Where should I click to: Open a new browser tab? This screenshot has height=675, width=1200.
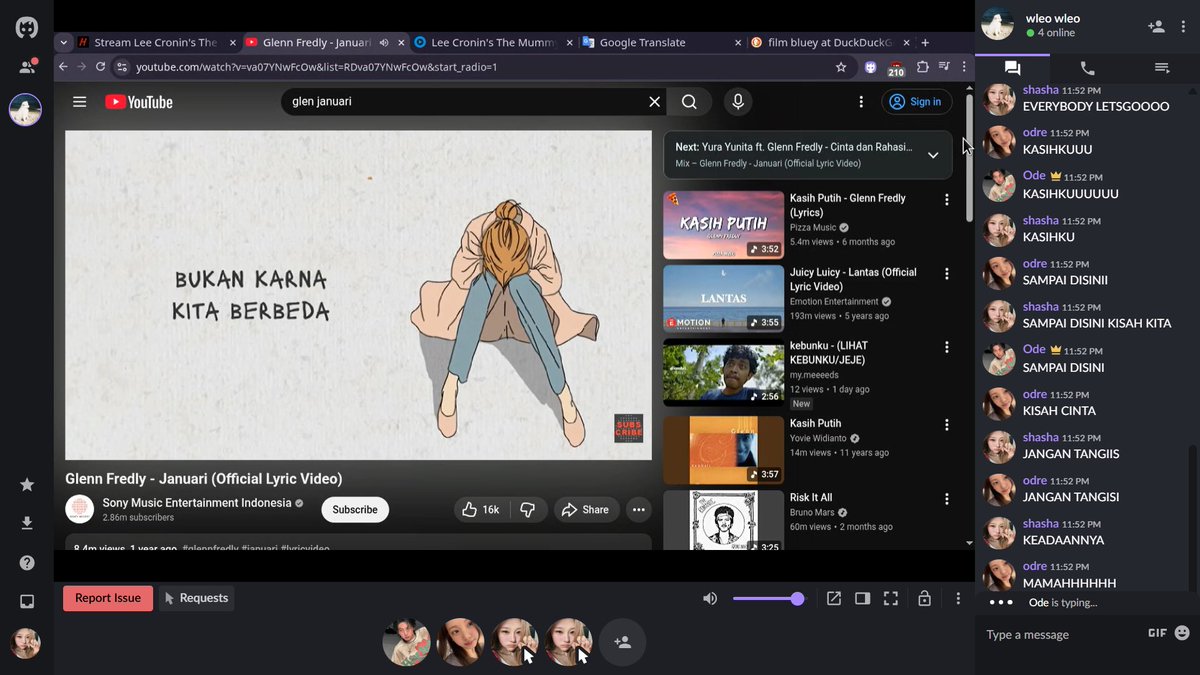[x=925, y=43]
